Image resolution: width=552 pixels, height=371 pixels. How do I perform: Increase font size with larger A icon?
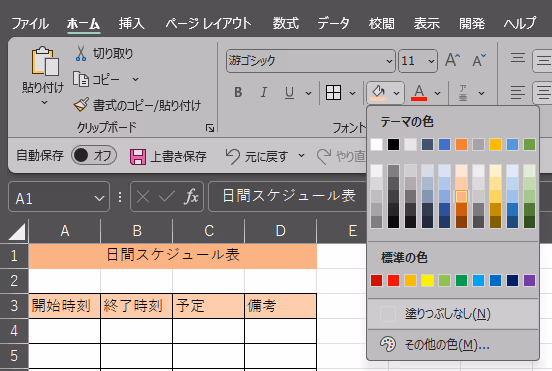[x=452, y=60]
